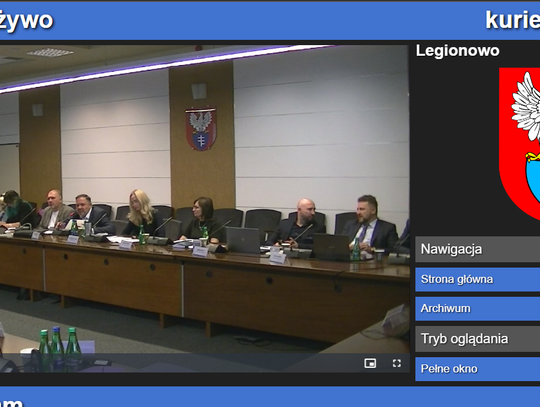
Task: Toggle picture-in-picture mode on the video
Action: tap(370, 363)
